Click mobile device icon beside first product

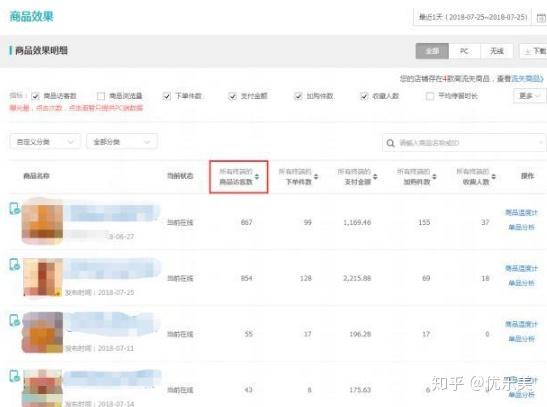[x=14, y=209]
